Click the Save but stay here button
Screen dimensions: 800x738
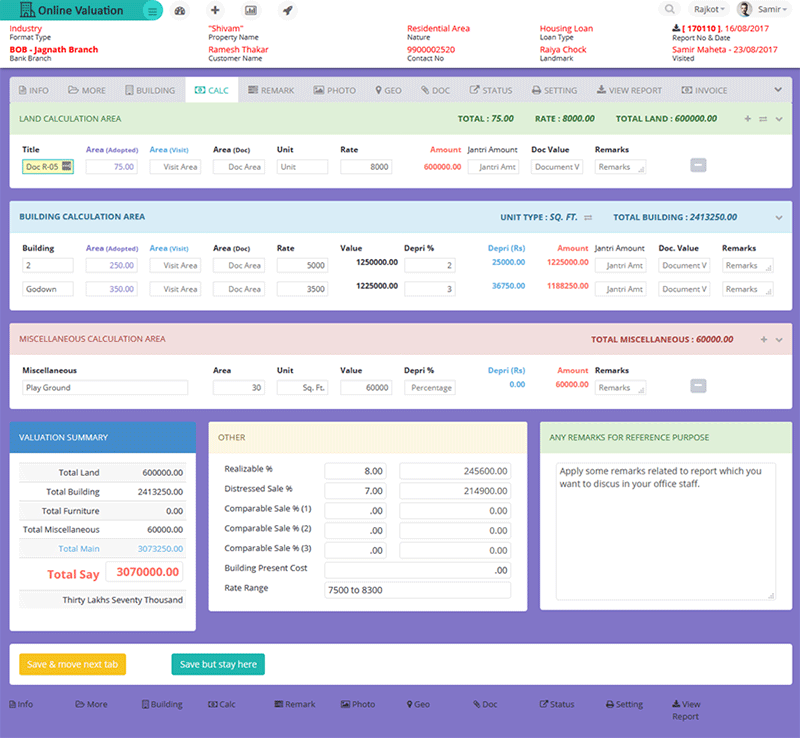[218, 664]
